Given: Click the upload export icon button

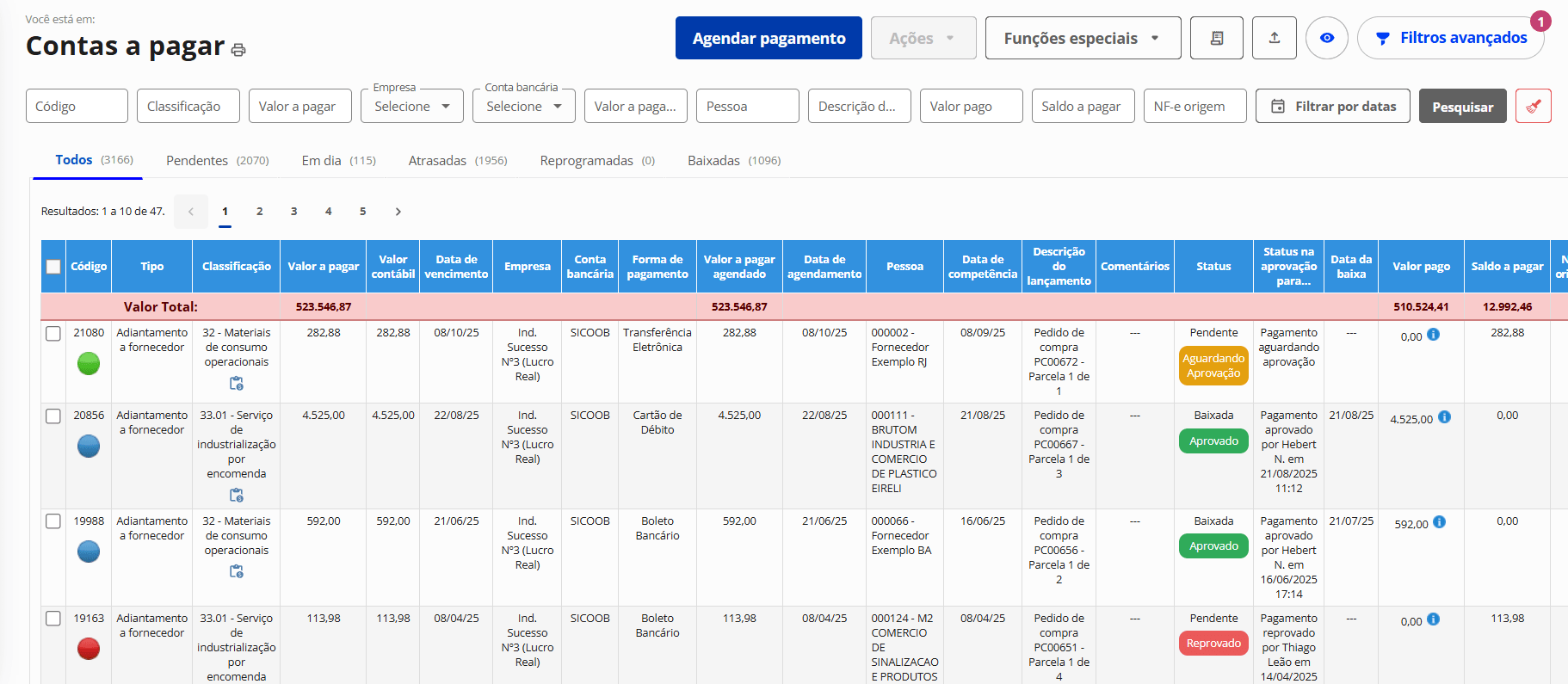Looking at the screenshot, I should (x=1274, y=38).
